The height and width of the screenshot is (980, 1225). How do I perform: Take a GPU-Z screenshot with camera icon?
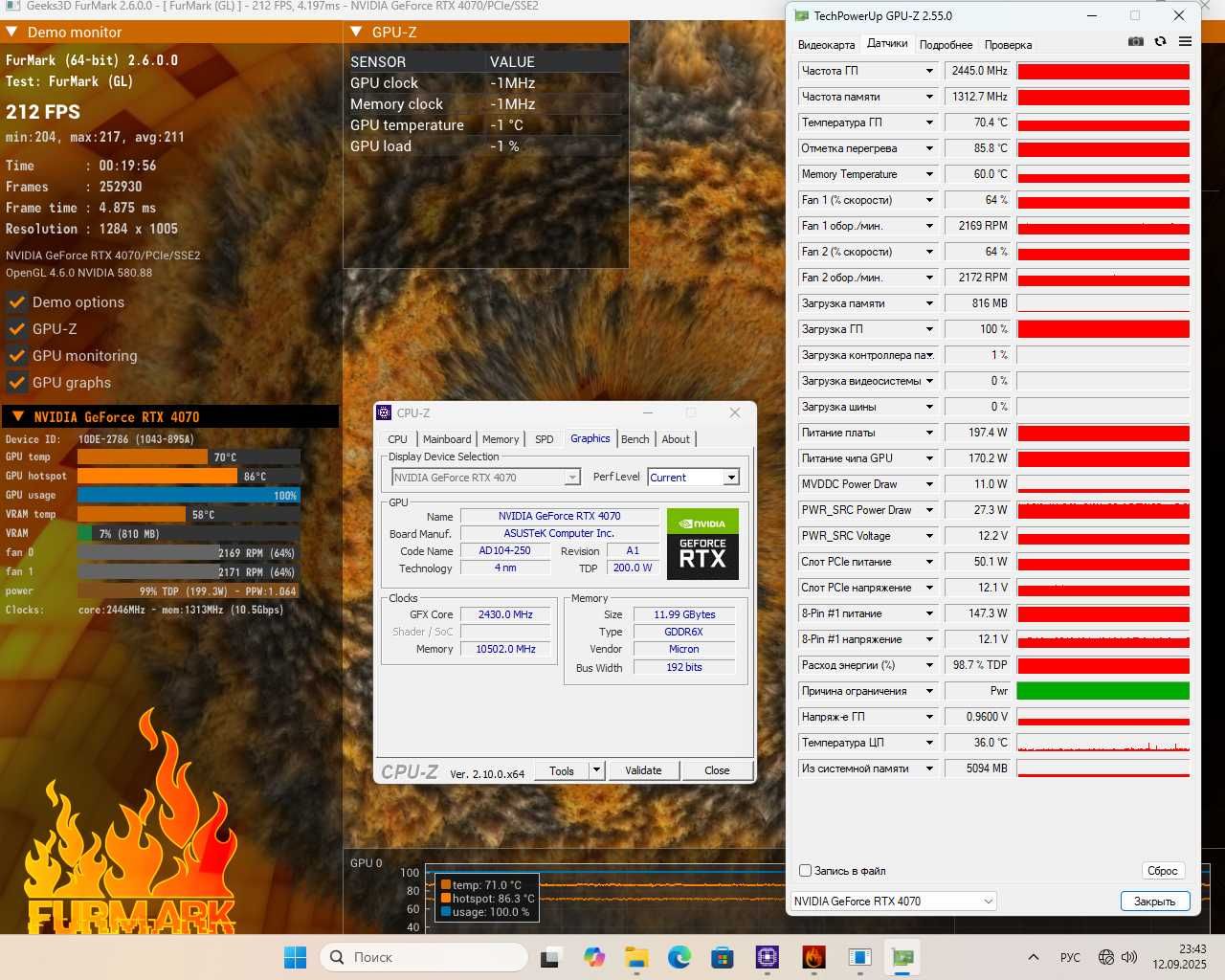pyautogui.click(x=1136, y=42)
